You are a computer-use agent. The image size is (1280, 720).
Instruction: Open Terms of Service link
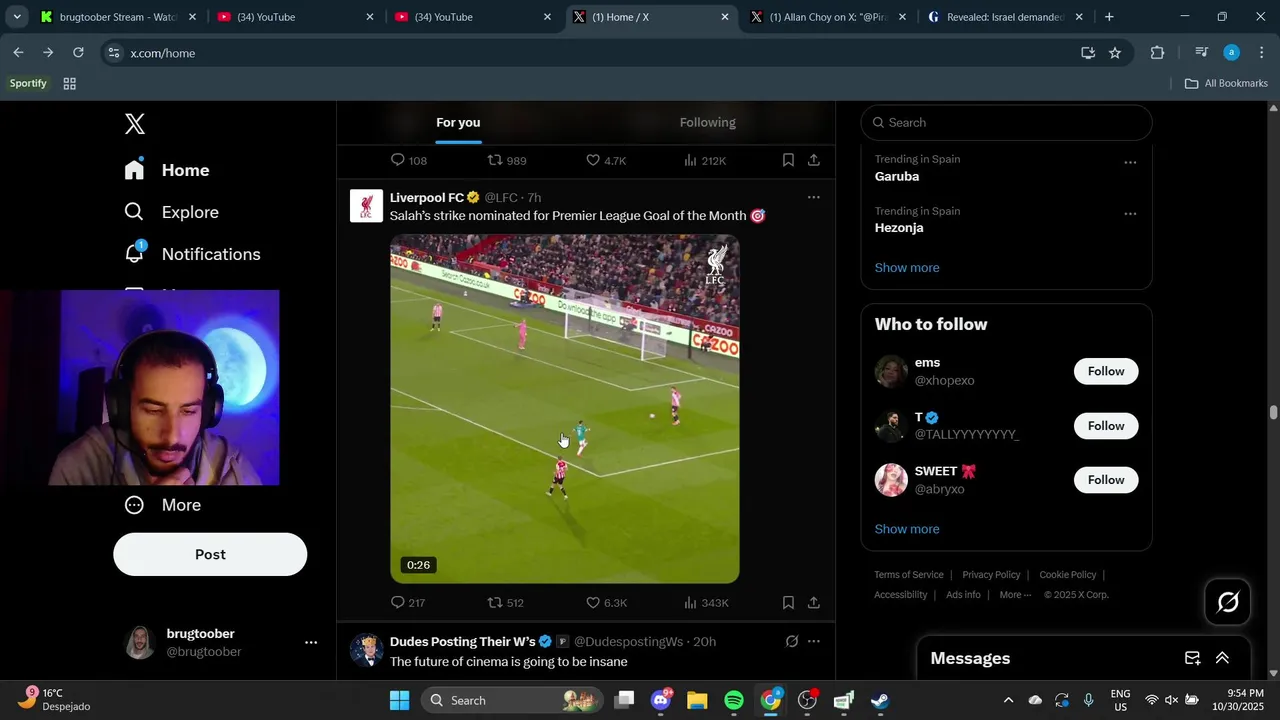tap(909, 575)
